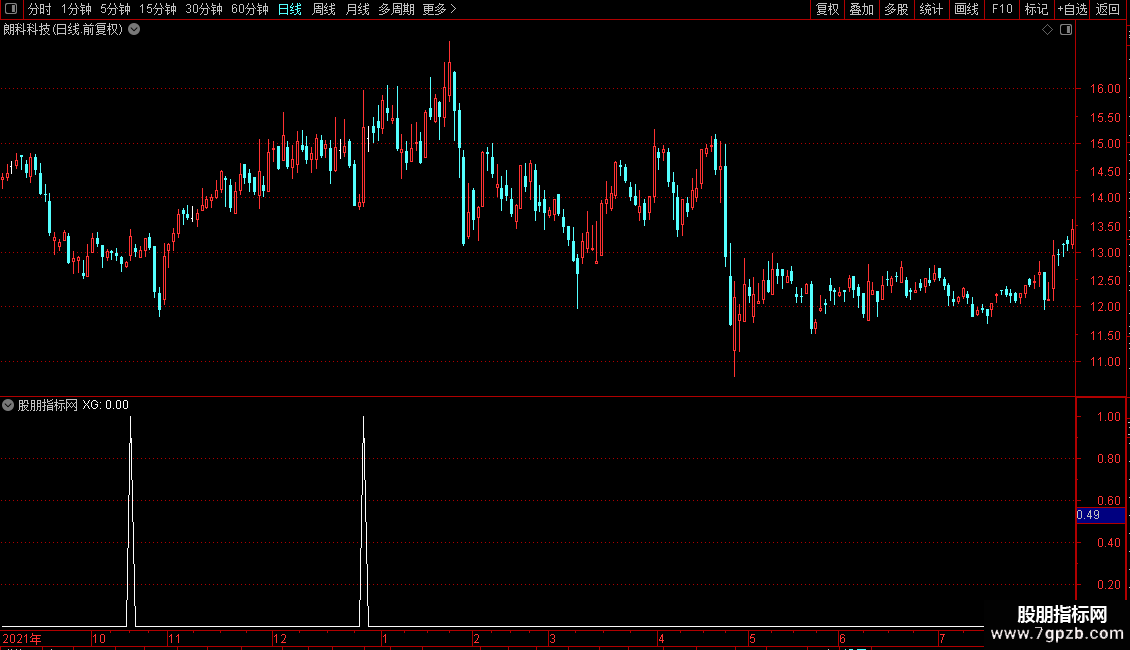Switch to the 分时 intraday view
1130x650 pixels.
pyautogui.click(x=40, y=9)
